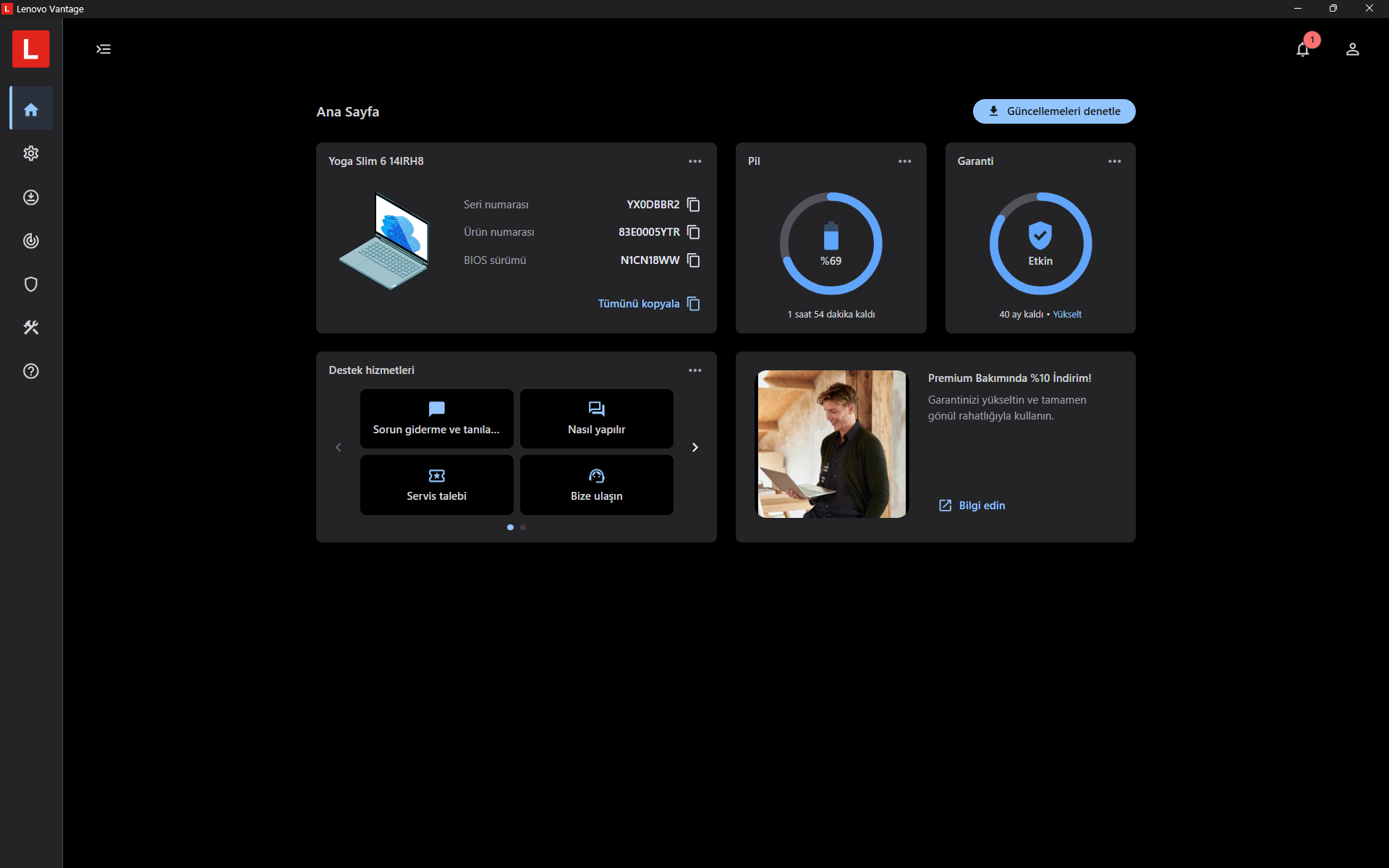
Task: Show next support services page arrow
Action: point(695,448)
